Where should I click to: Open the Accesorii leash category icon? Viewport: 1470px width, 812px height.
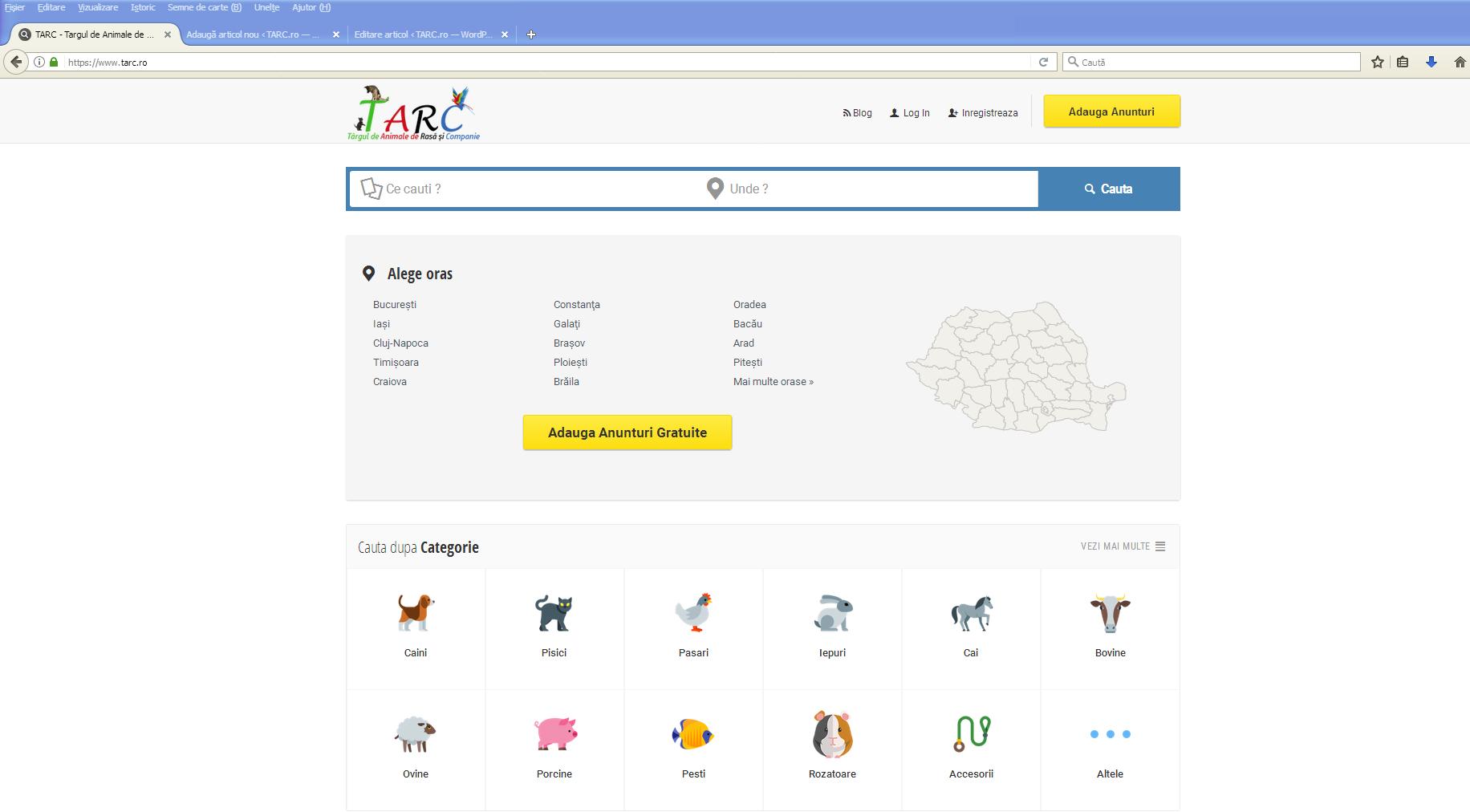[971, 733]
